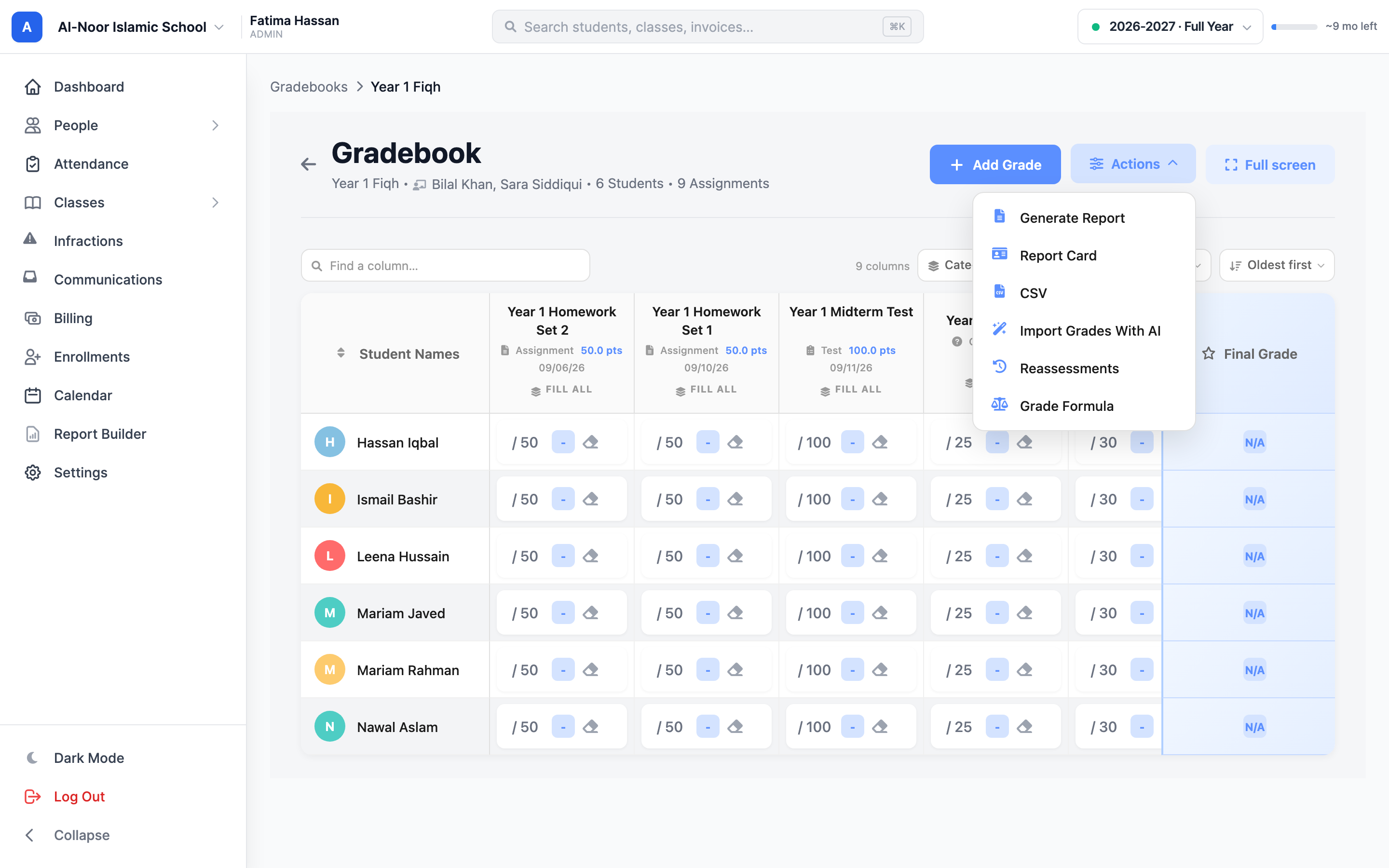1389x868 pixels.
Task: Open the Dashboard home icon
Action: pos(33,87)
